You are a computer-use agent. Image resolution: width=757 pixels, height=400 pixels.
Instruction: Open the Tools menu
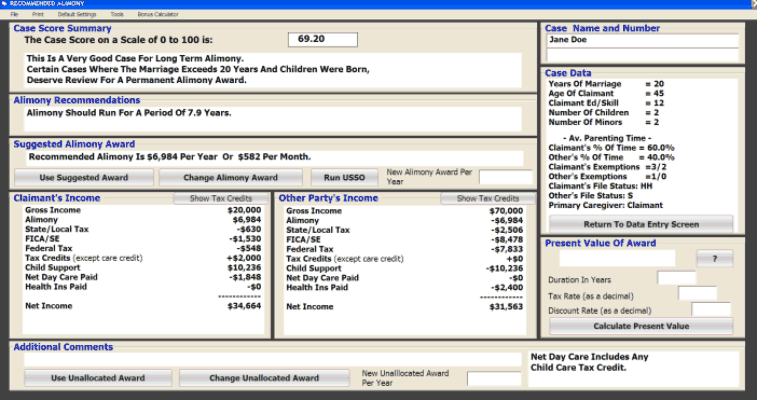[x=117, y=15]
